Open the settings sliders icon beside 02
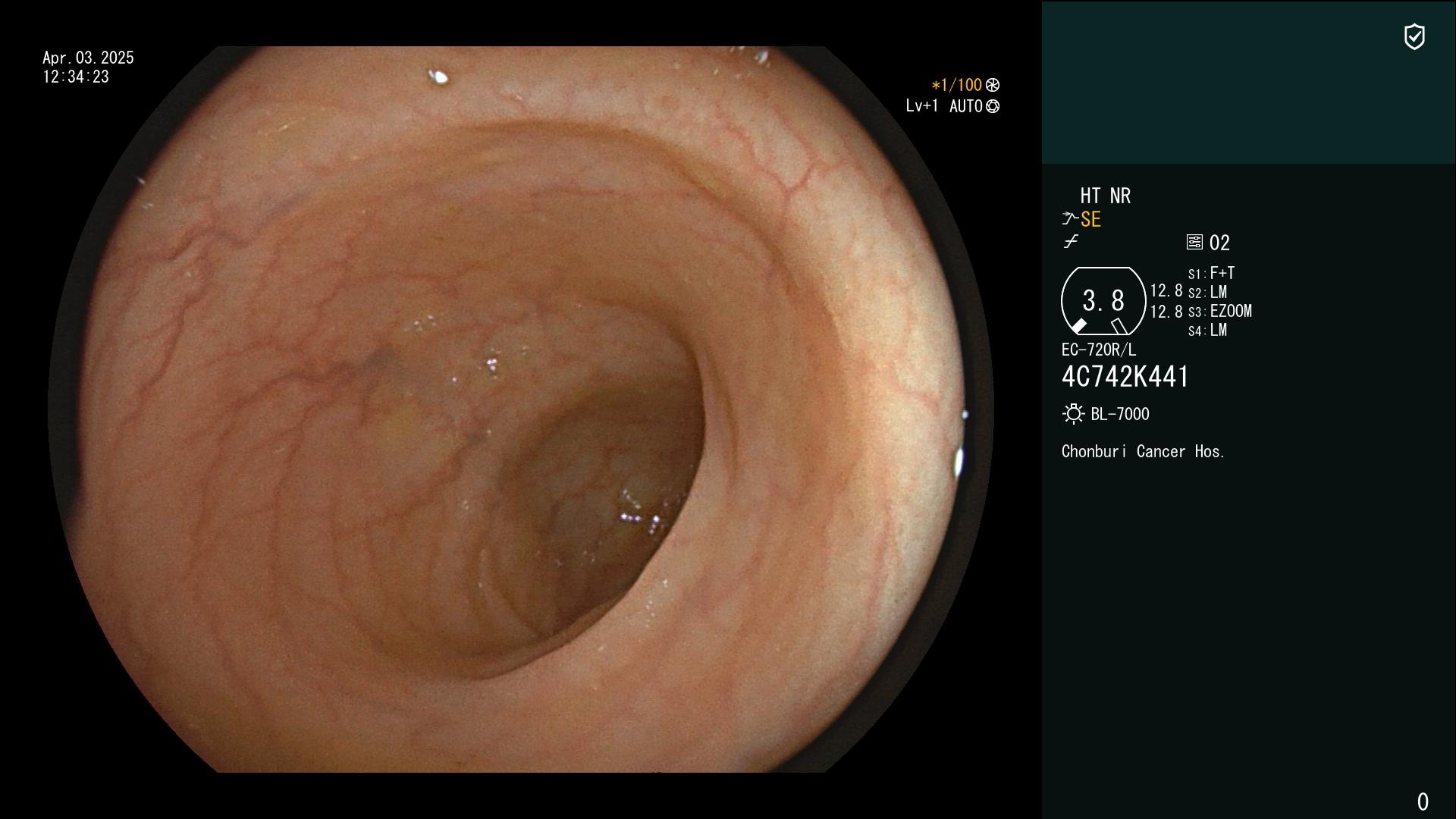This screenshot has height=819, width=1456. (1194, 242)
